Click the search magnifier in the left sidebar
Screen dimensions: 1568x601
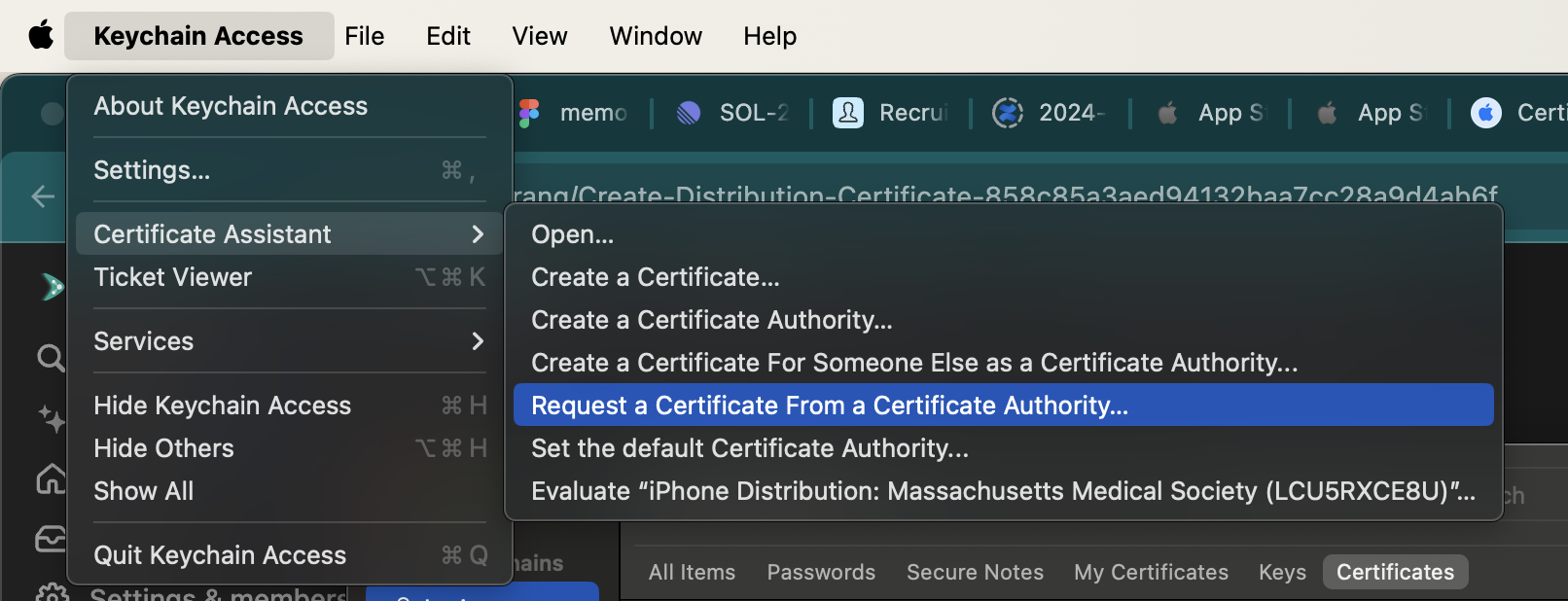coord(50,358)
